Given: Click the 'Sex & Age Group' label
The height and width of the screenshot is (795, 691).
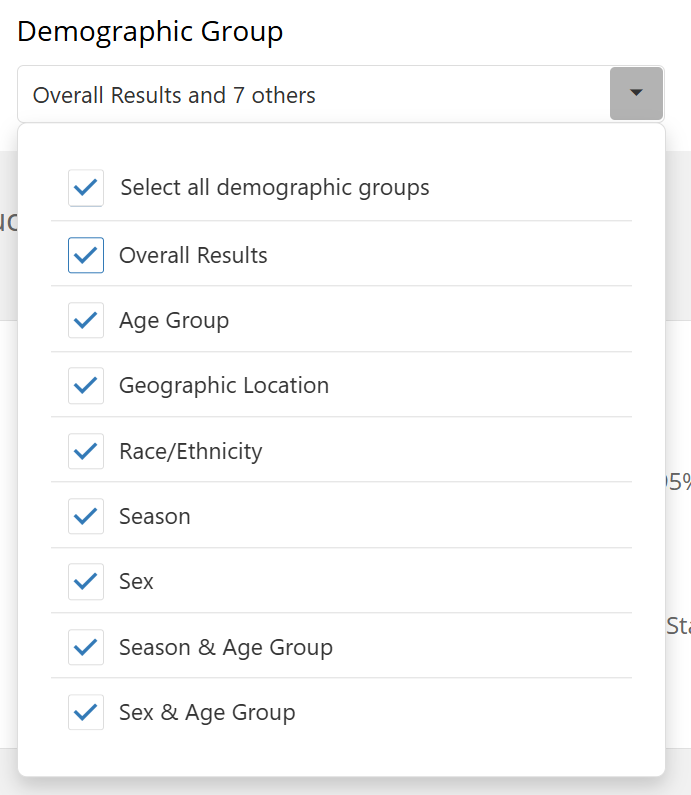Looking at the screenshot, I should 207,713.
